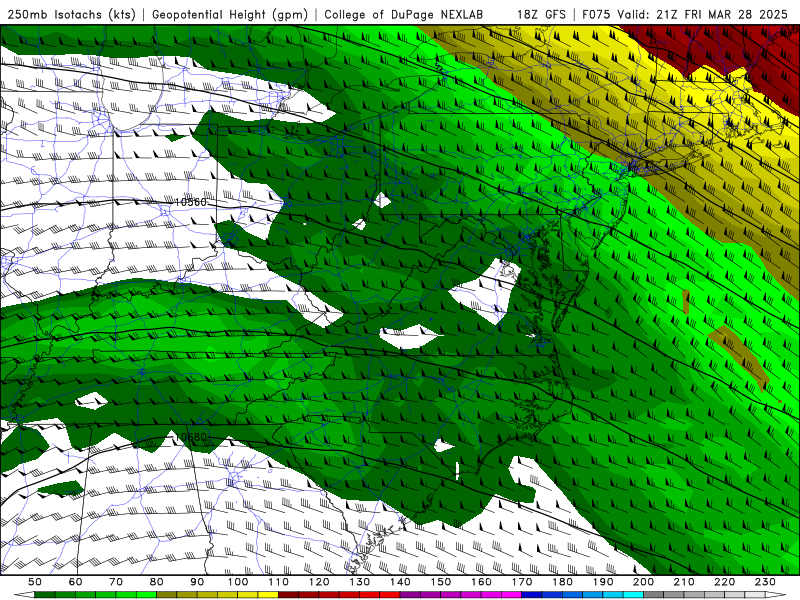Click the 50 value on the color scale
The height and width of the screenshot is (600, 800).
pyautogui.click(x=34, y=582)
